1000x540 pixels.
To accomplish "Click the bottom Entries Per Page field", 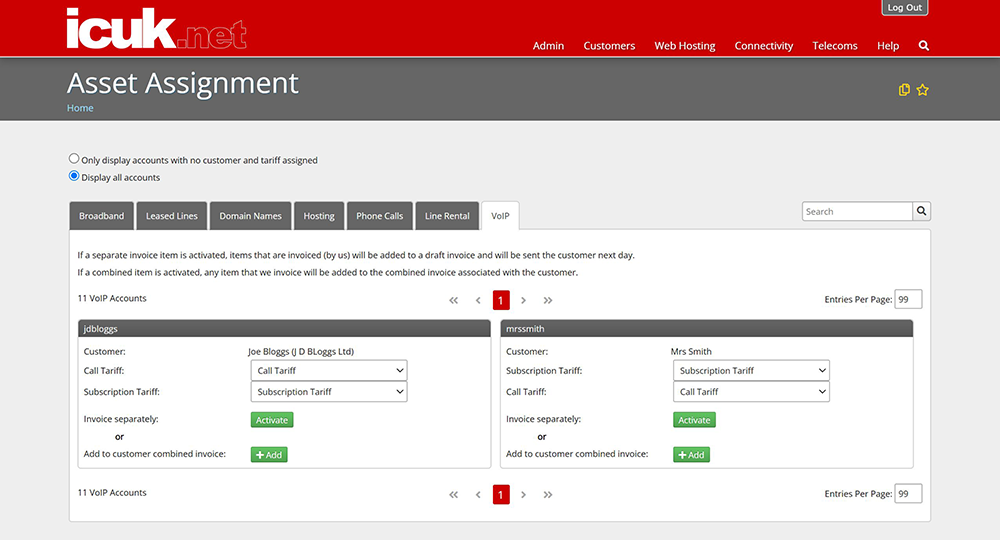I will coord(908,493).
